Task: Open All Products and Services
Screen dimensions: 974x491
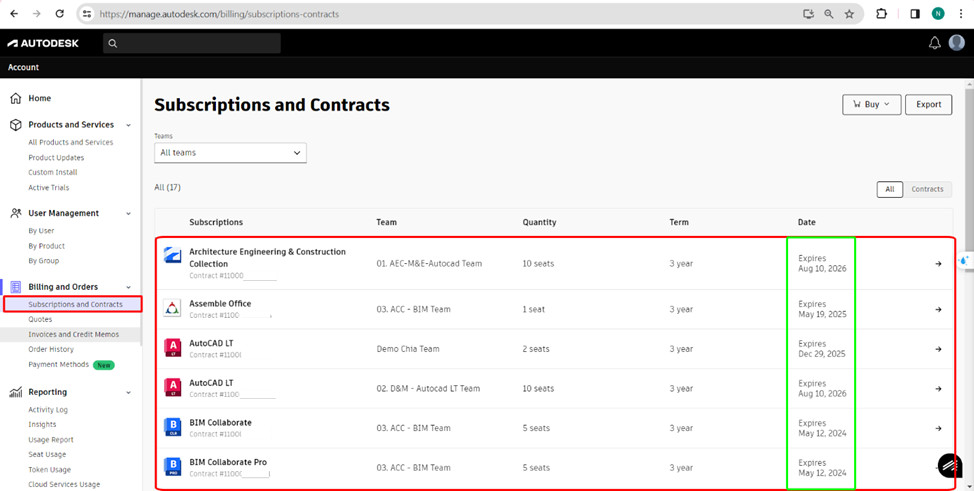Action: pyautogui.click(x=71, y=142)
